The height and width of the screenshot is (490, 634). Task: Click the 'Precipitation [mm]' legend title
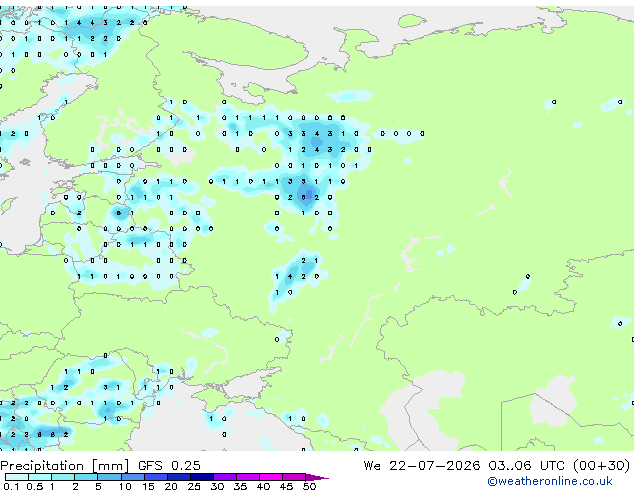pos(65,466)
